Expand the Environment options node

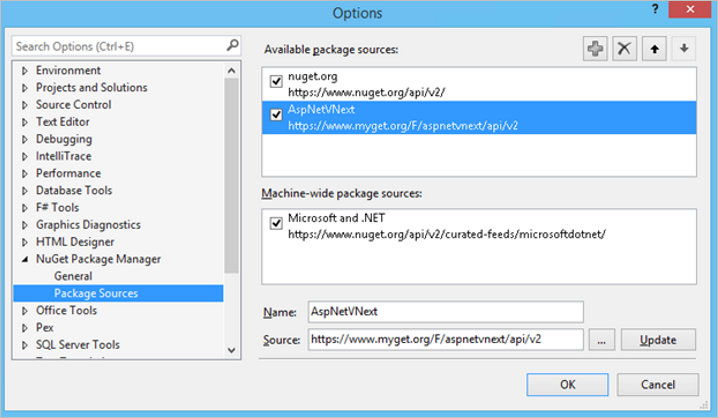(25, 71)
